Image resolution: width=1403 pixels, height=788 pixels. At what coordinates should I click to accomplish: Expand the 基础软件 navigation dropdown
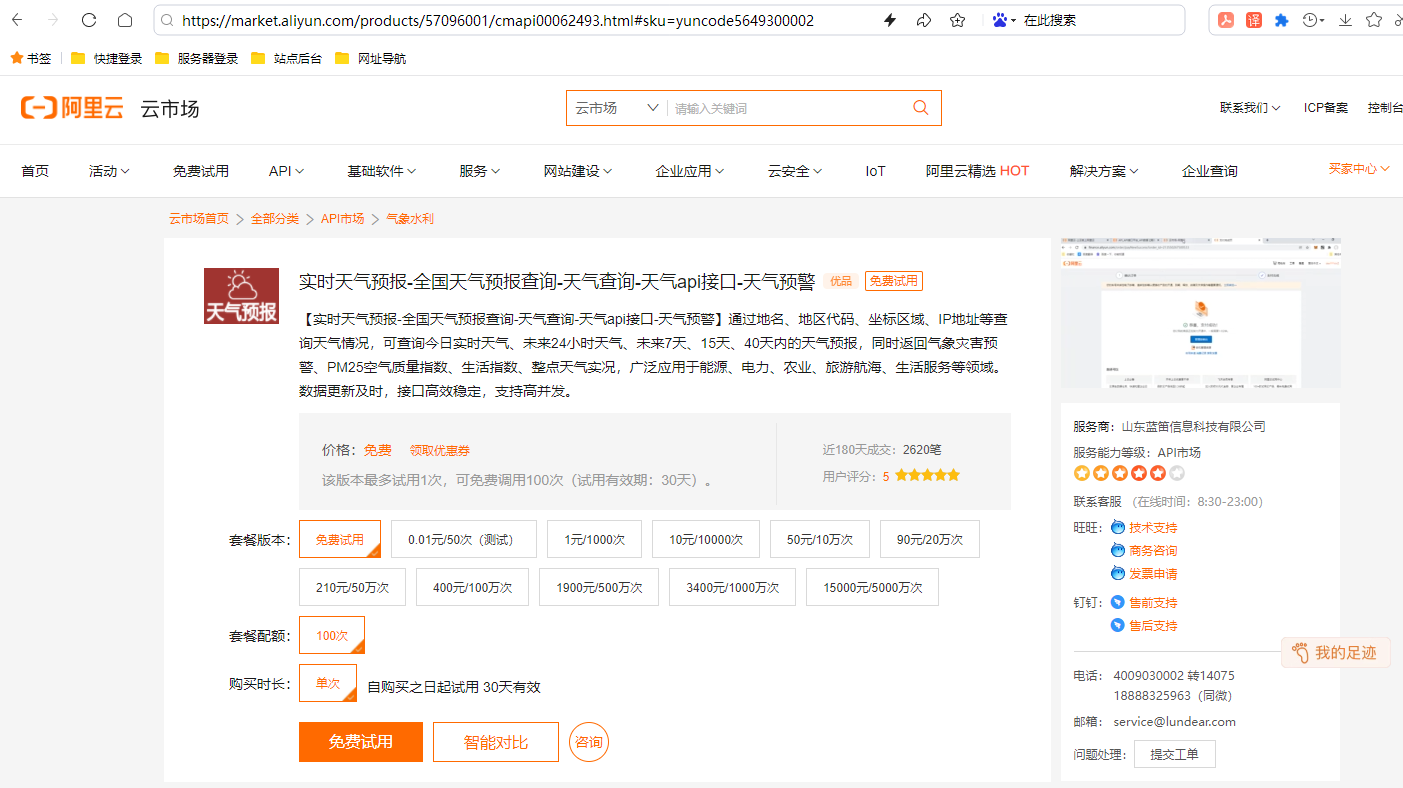click(x=381, y=171)
